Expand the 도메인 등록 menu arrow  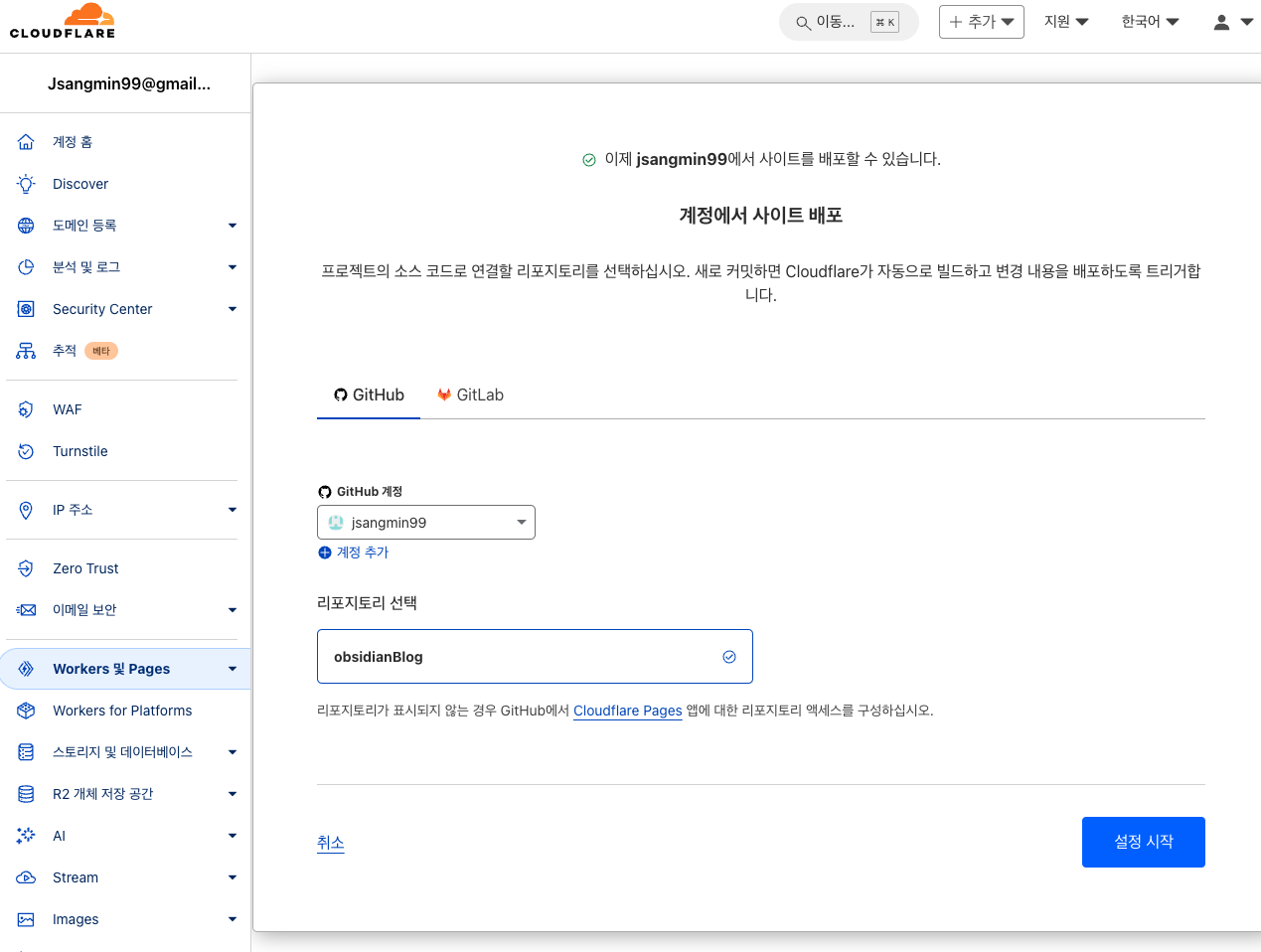[x=233, y=226]
